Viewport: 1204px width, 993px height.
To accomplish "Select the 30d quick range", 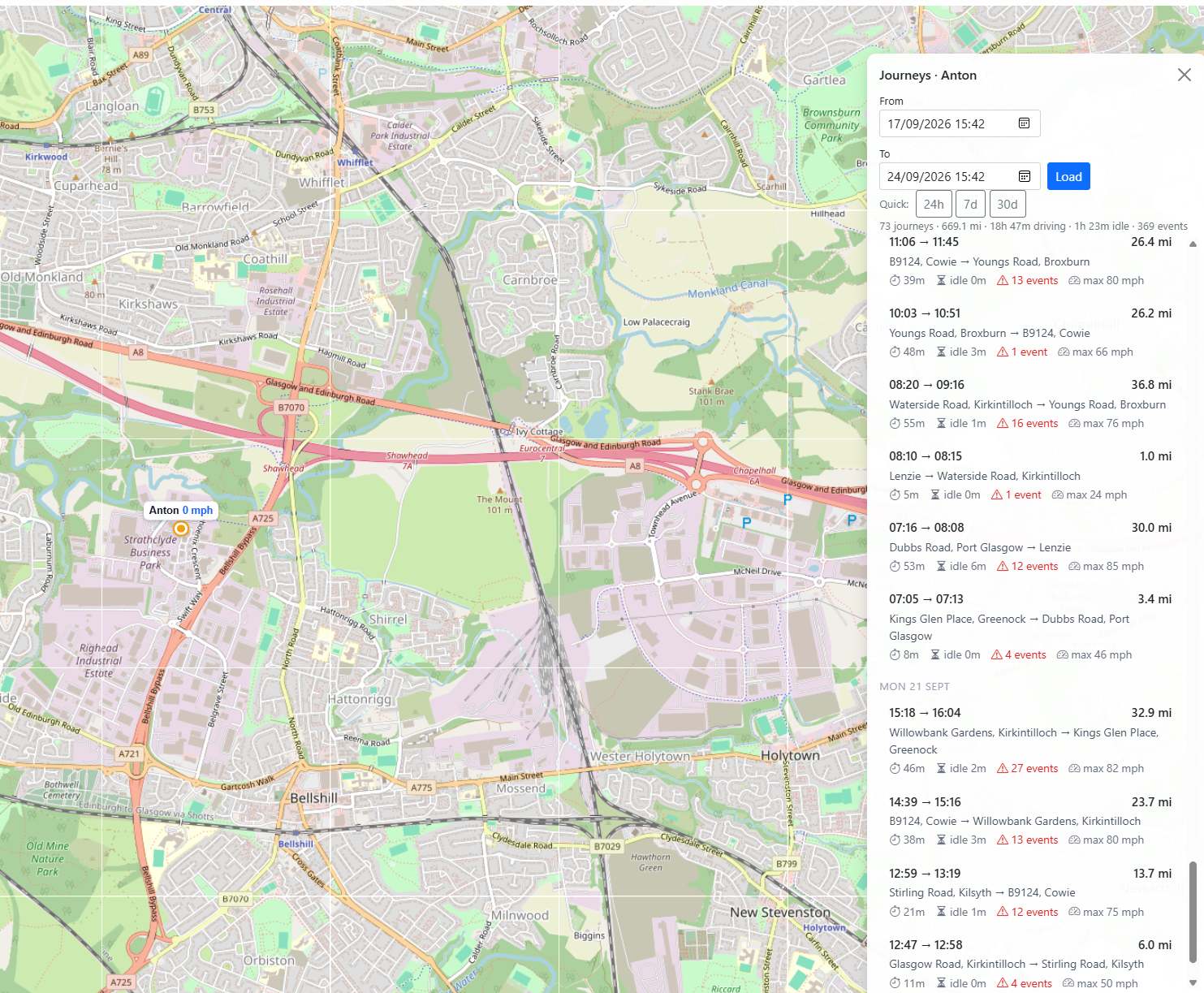I will coord(1008,205).
